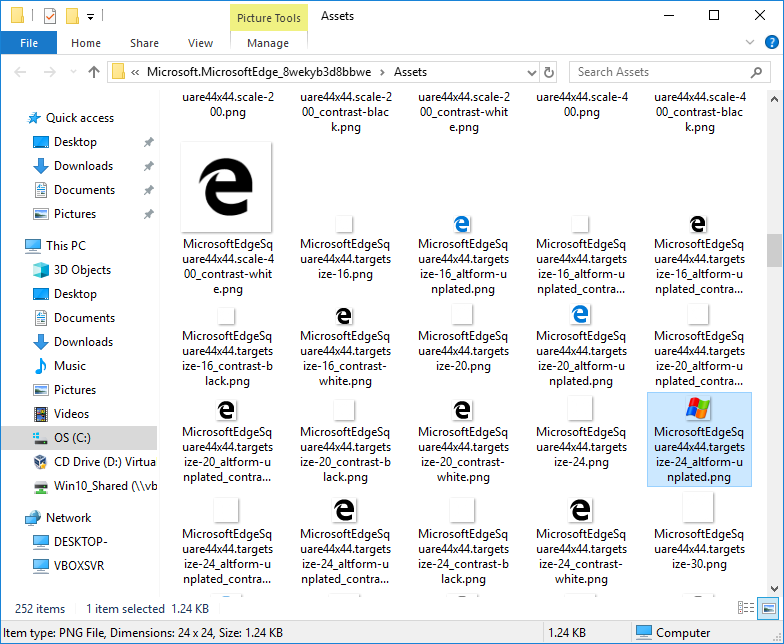Open Desktop under Quick access
Image resolution: width=784 pixels, height=644 pixels.
pos(75,142)
